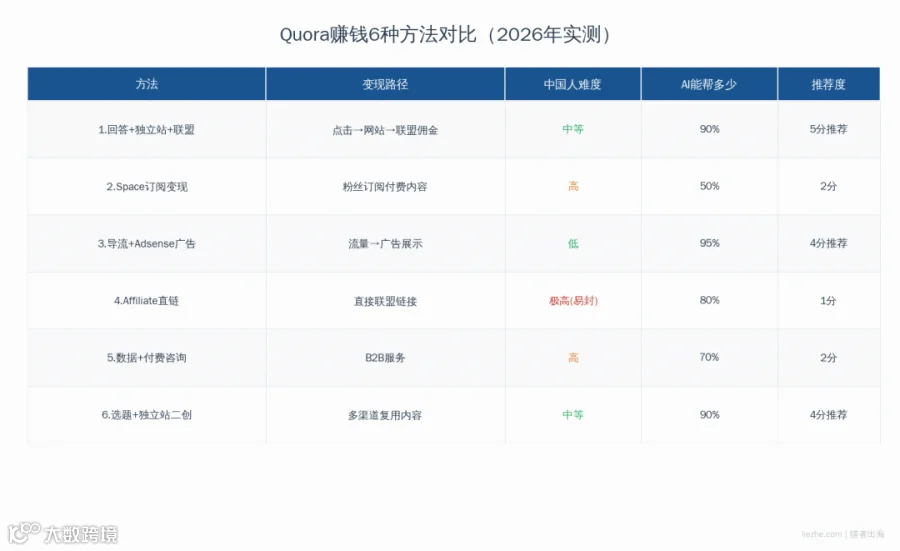This screenshot has height=551, width=900.
Task: Click "中等" in the 选题+独立站二创 row
Action: [x=573, y=414]
